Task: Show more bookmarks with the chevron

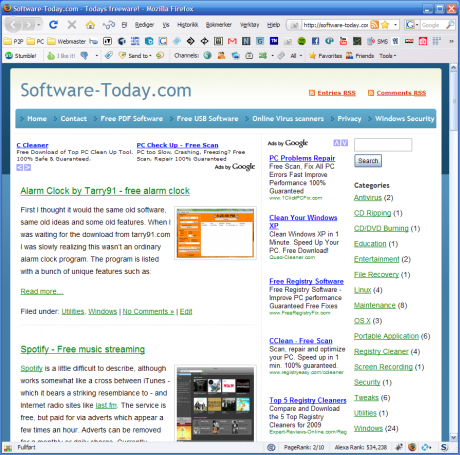Action: click(x=451, y=41)
